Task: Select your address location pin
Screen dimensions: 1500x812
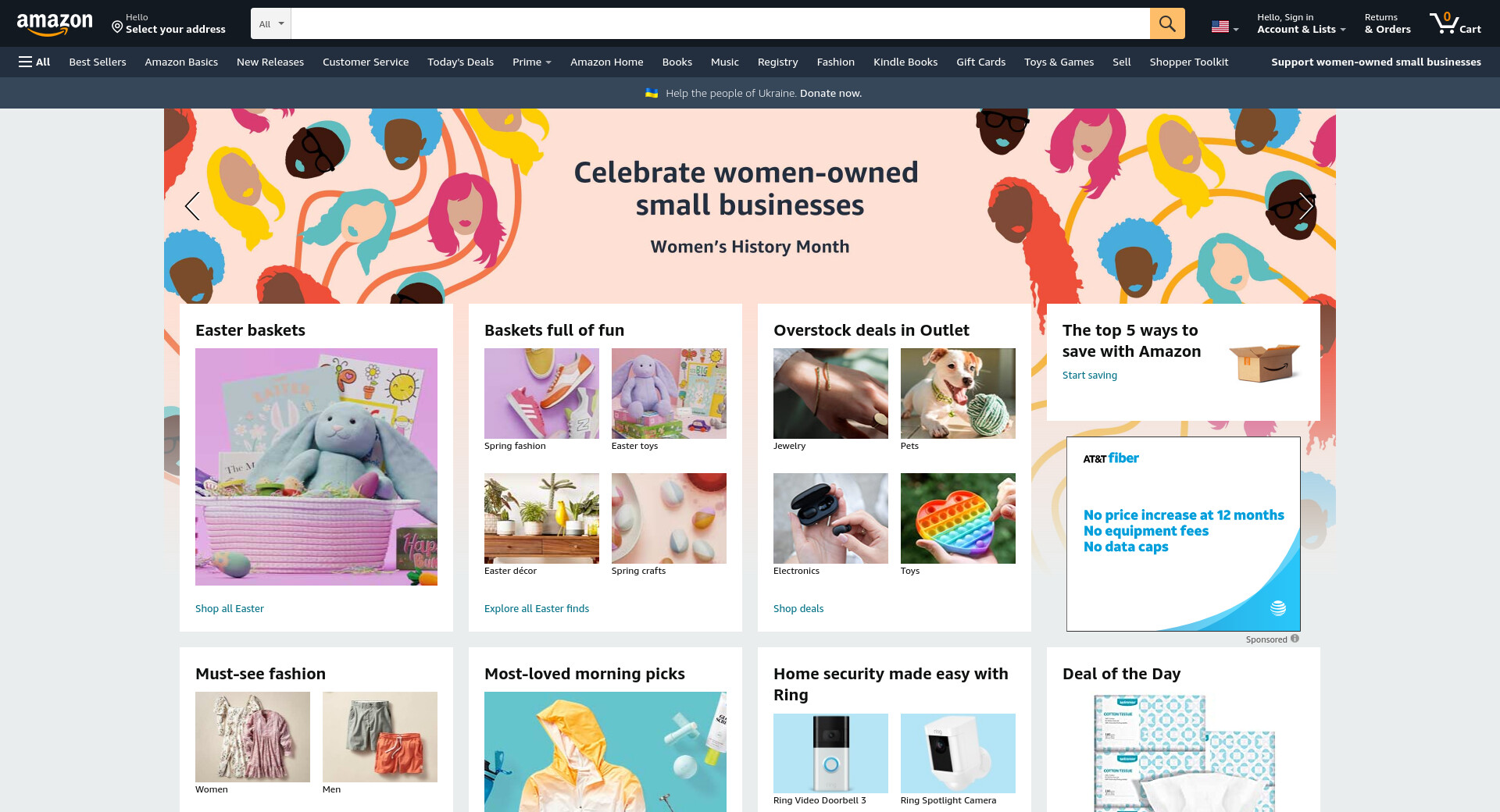Action: pos(117,27)
